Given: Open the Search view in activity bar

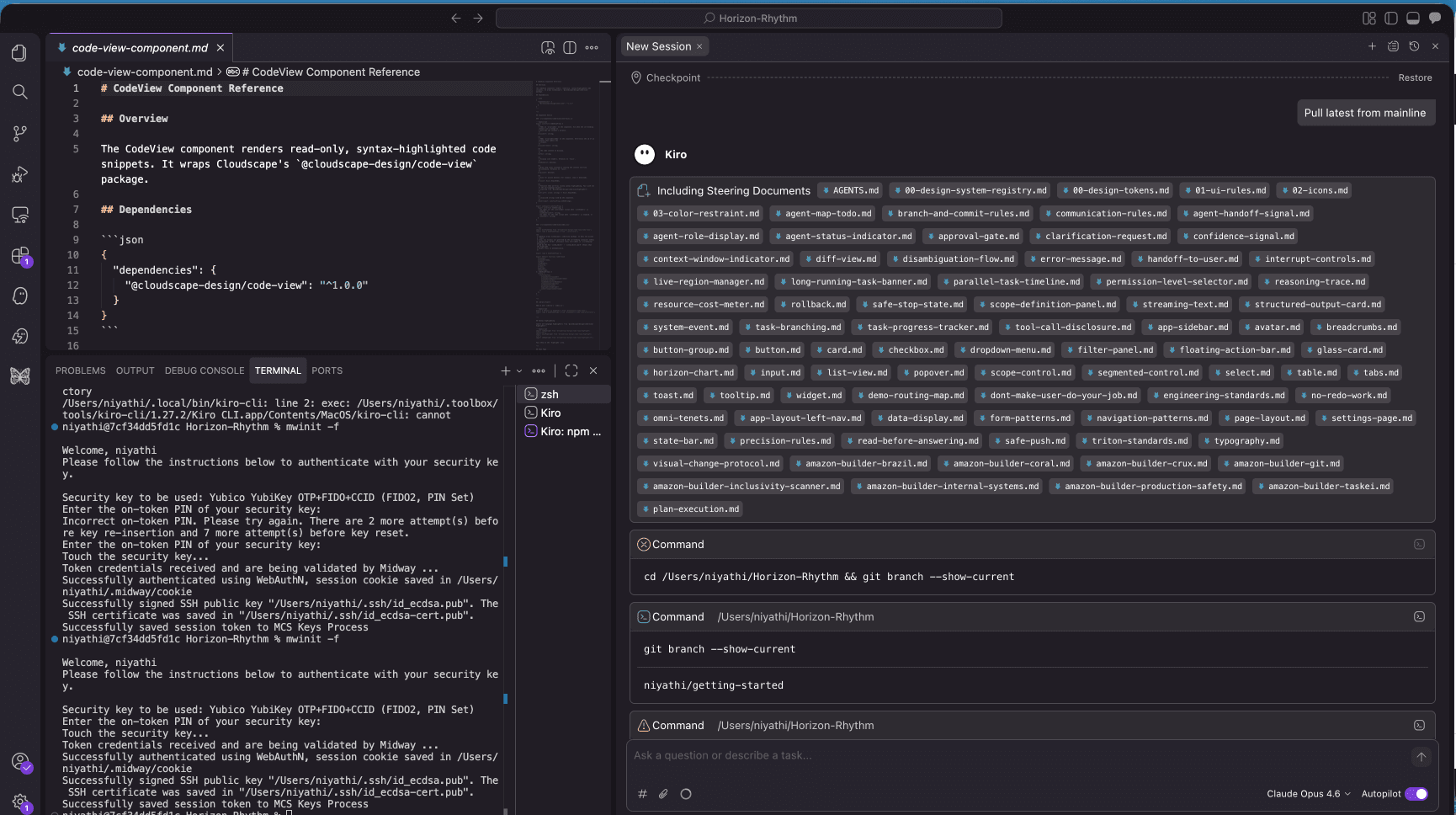Looking at the screenshot, I should click(x=19, y=92).
